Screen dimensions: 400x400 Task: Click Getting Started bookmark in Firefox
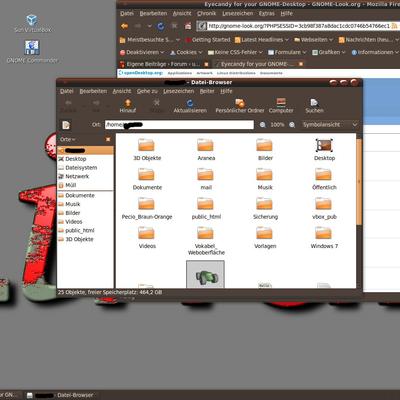pos(208,40)
